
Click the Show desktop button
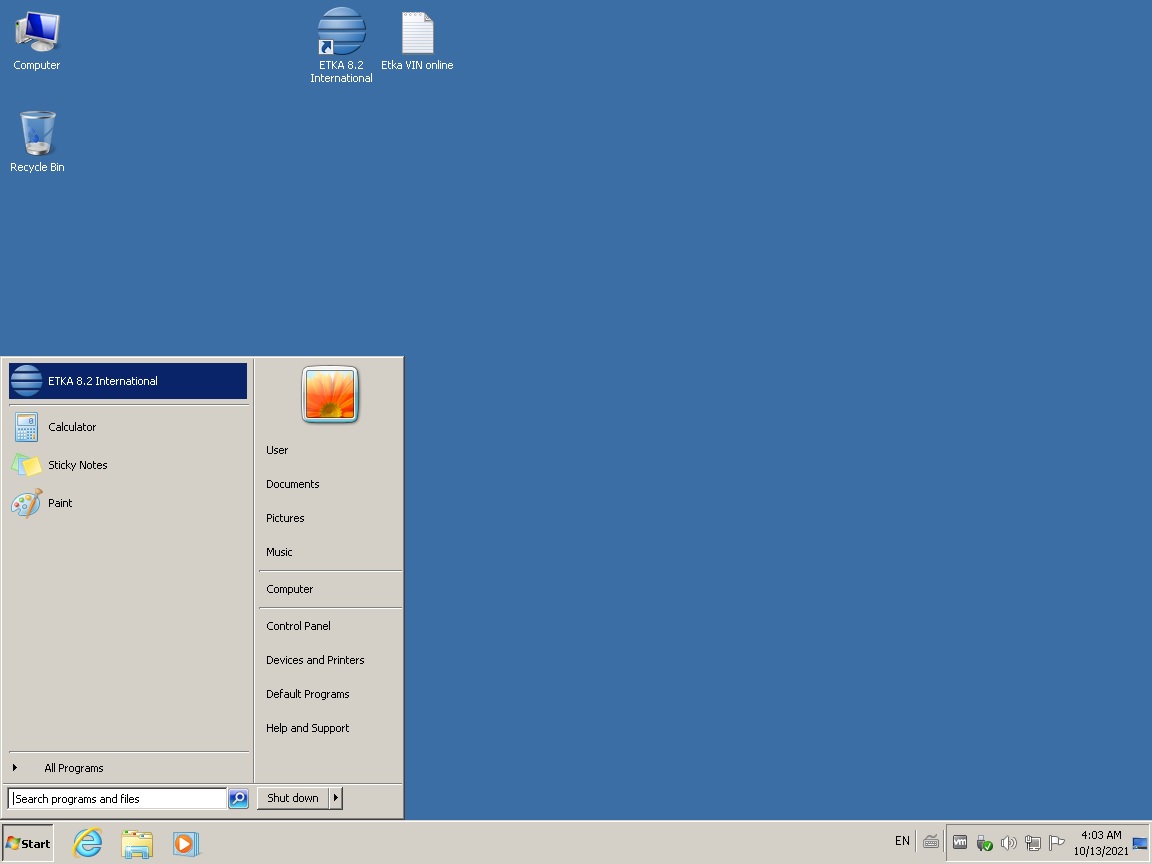coord(1141,843)
